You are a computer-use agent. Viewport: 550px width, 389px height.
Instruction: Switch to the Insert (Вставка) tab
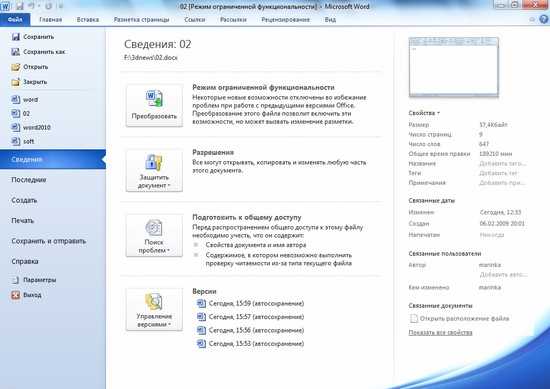pyautogui.click(x=88, y=20)
